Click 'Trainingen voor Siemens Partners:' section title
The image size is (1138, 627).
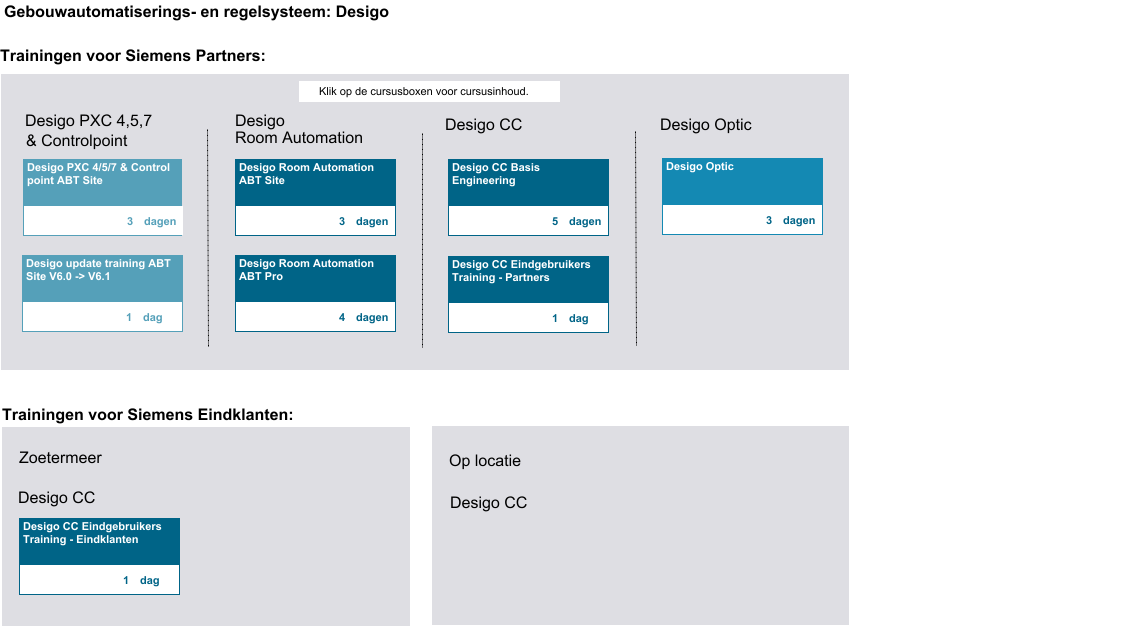133,56
